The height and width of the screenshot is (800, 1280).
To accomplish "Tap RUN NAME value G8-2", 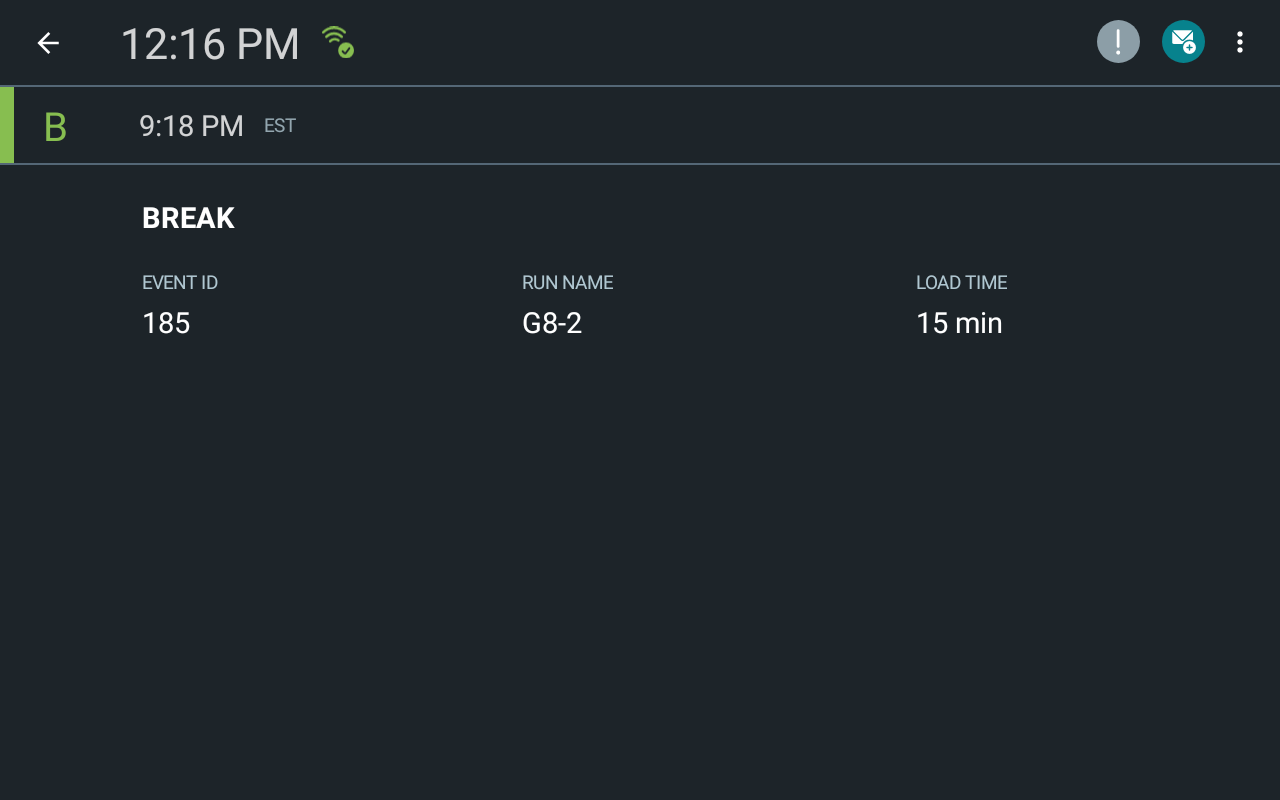I will (552, 322).
